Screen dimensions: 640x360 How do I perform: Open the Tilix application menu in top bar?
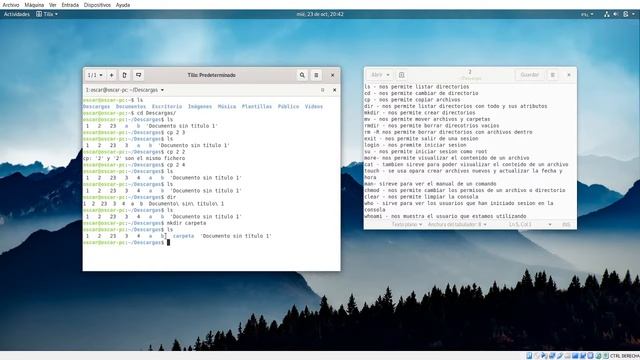click(47, 14)
